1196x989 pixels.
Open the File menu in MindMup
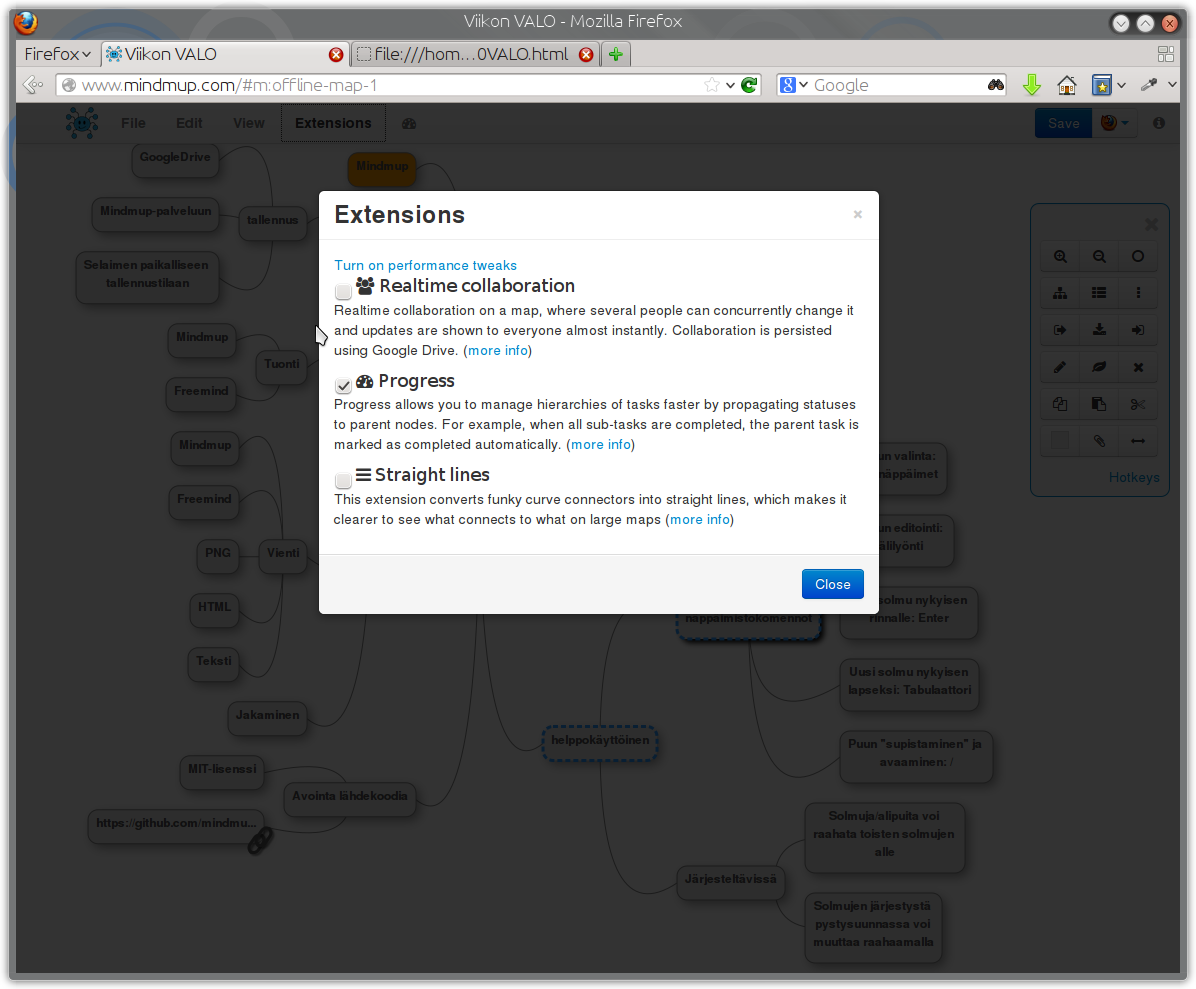coord(133,123)
